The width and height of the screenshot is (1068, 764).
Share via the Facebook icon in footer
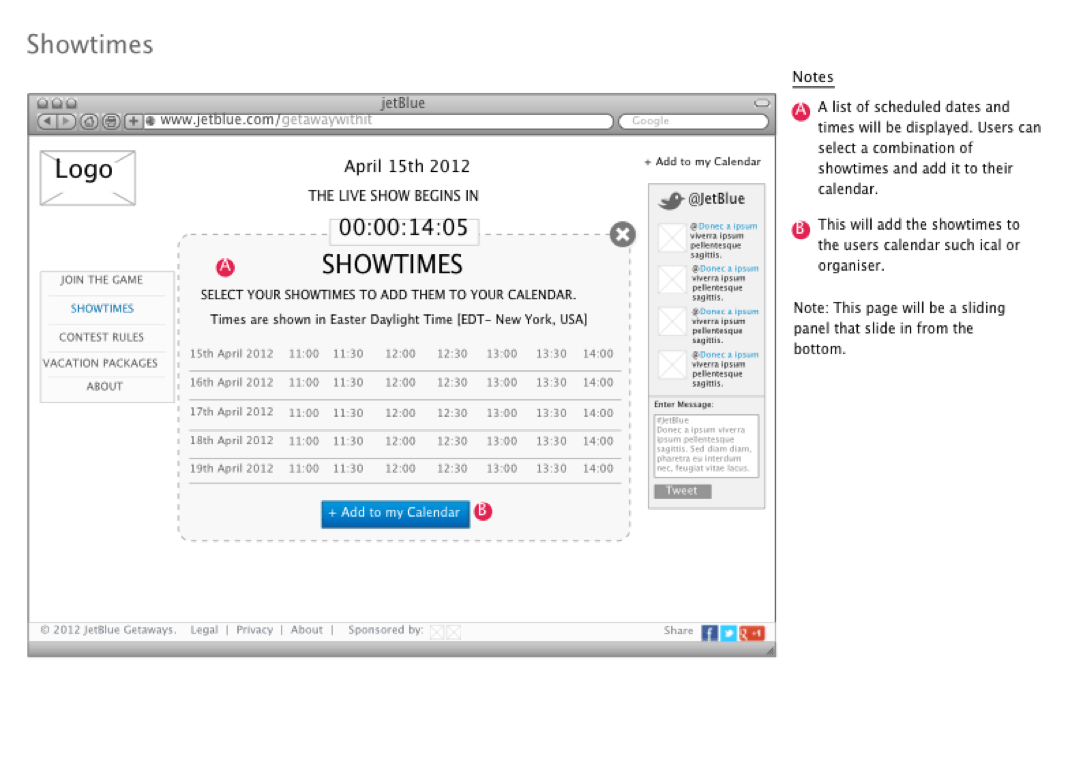coord(709,633)
